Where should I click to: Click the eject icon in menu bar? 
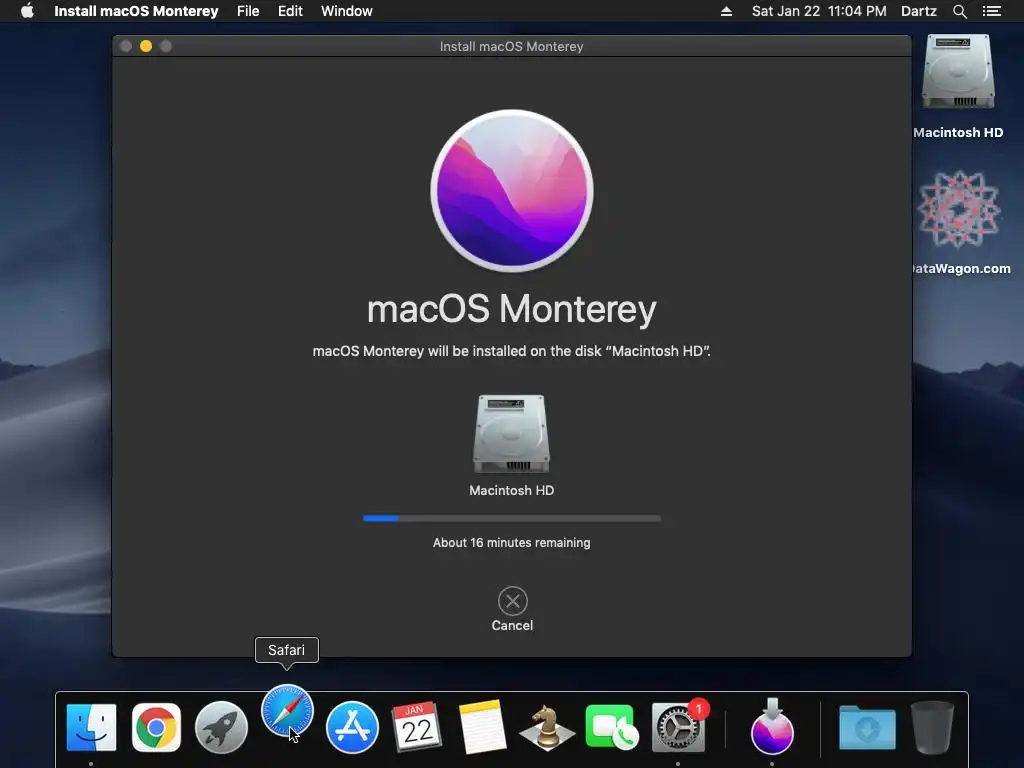[x=726, y=11]
